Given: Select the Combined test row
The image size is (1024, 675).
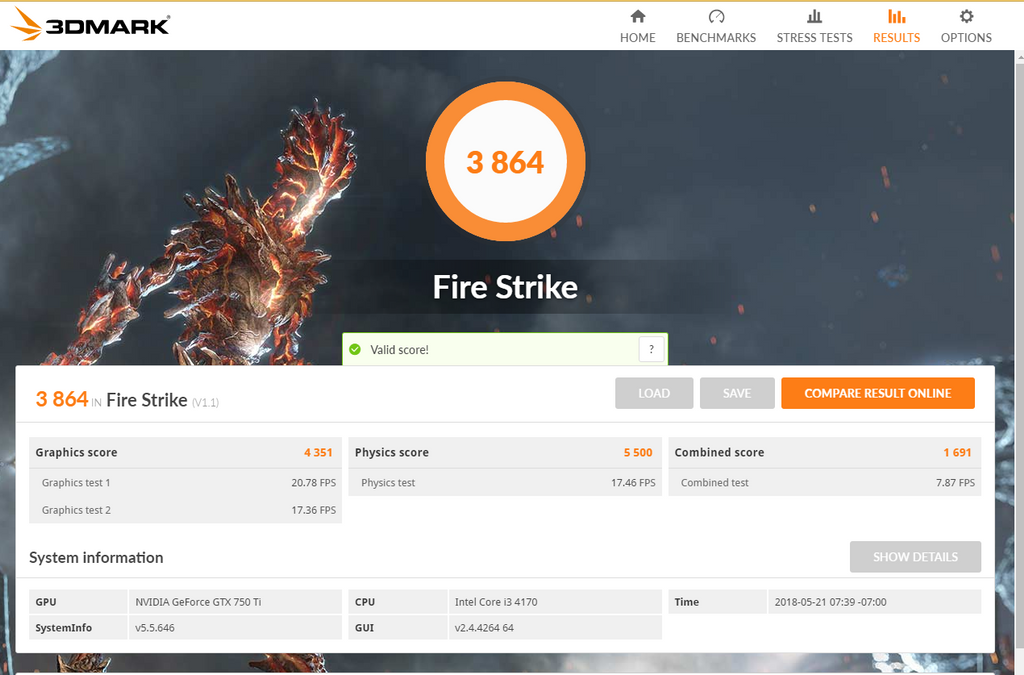Looking at the screenshot, I should [x=824, y=482].
